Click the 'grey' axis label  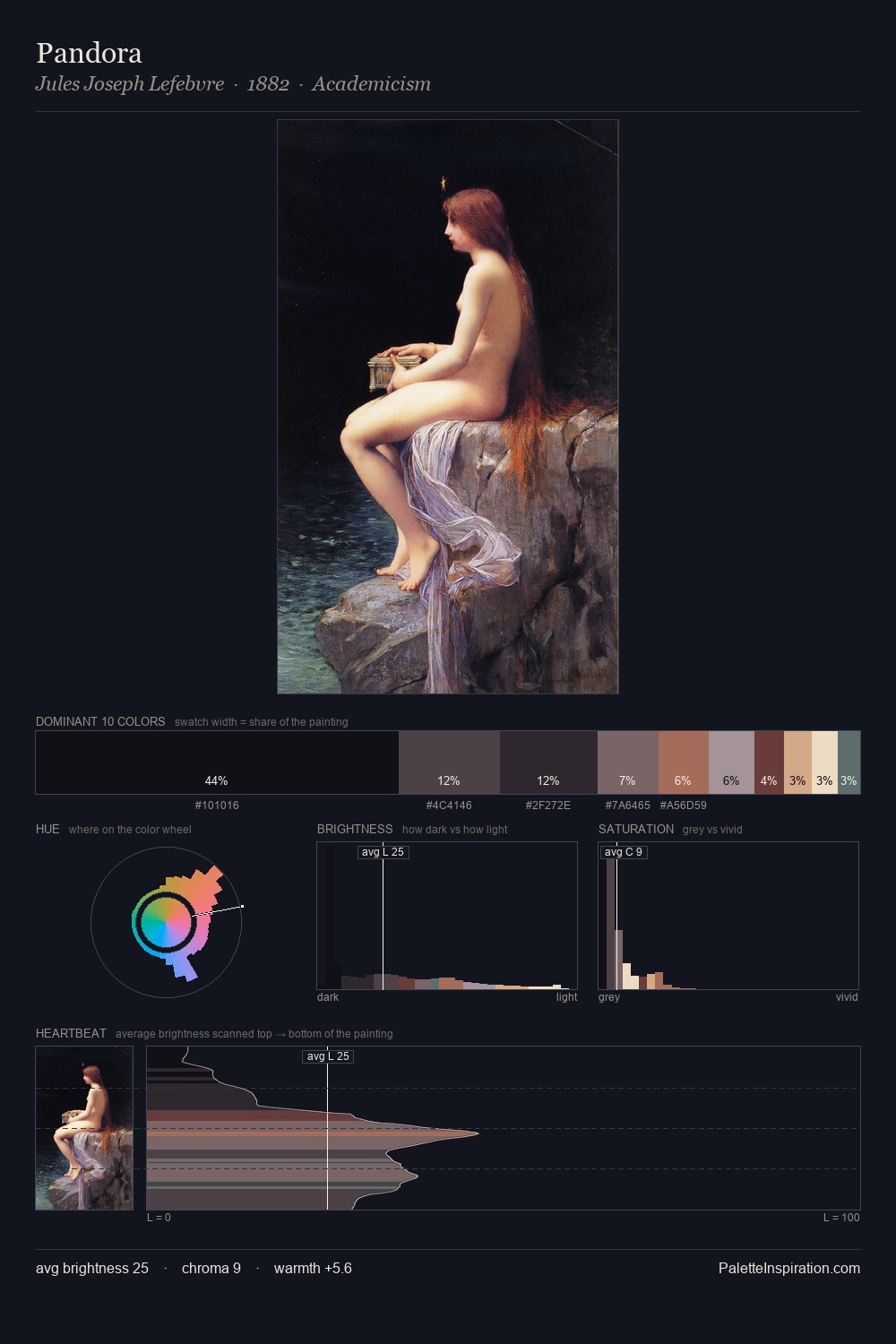pyautogui.click(x=609, y=997)
